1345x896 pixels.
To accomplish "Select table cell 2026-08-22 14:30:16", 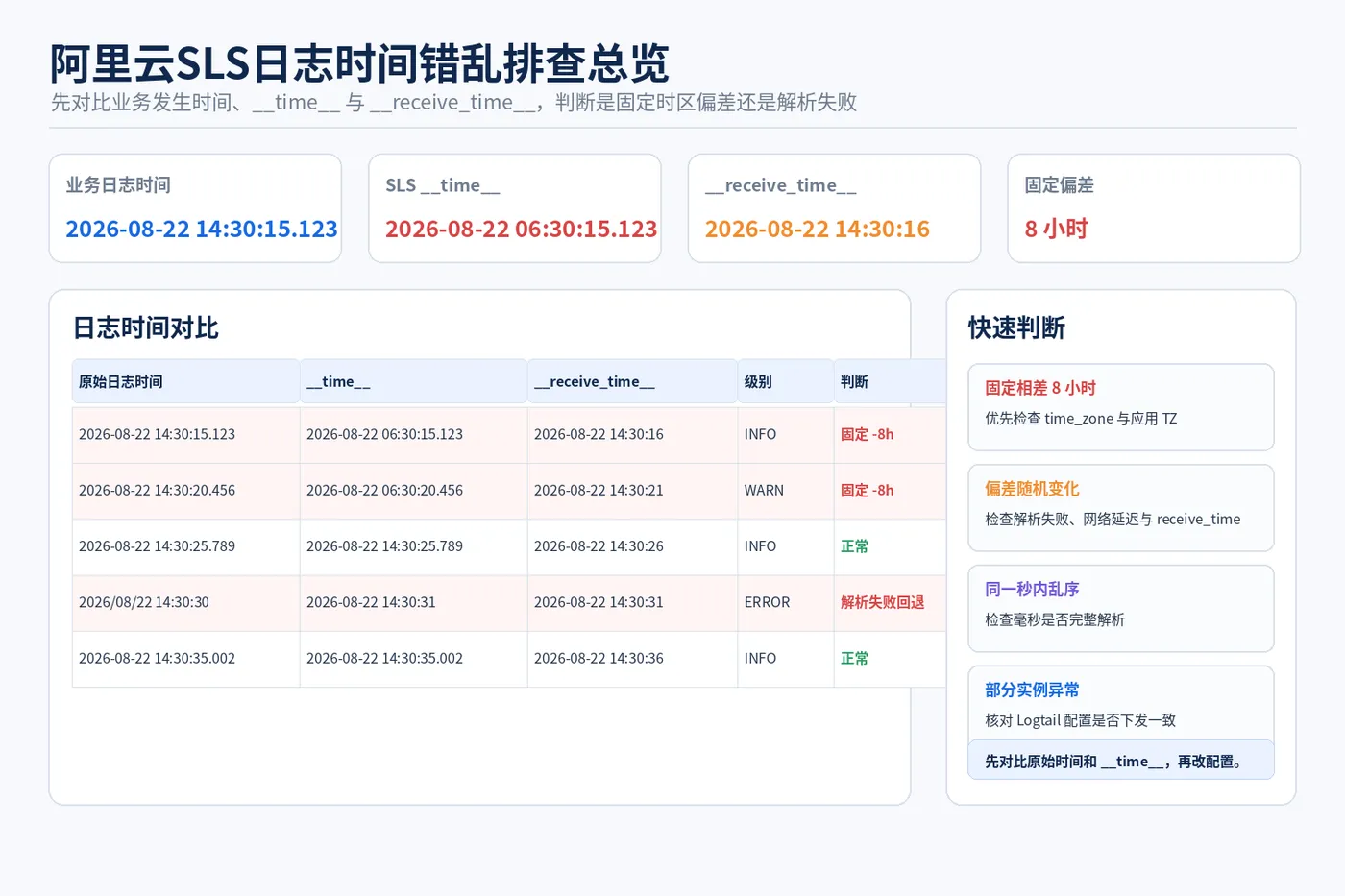I will tap(633, 434).
